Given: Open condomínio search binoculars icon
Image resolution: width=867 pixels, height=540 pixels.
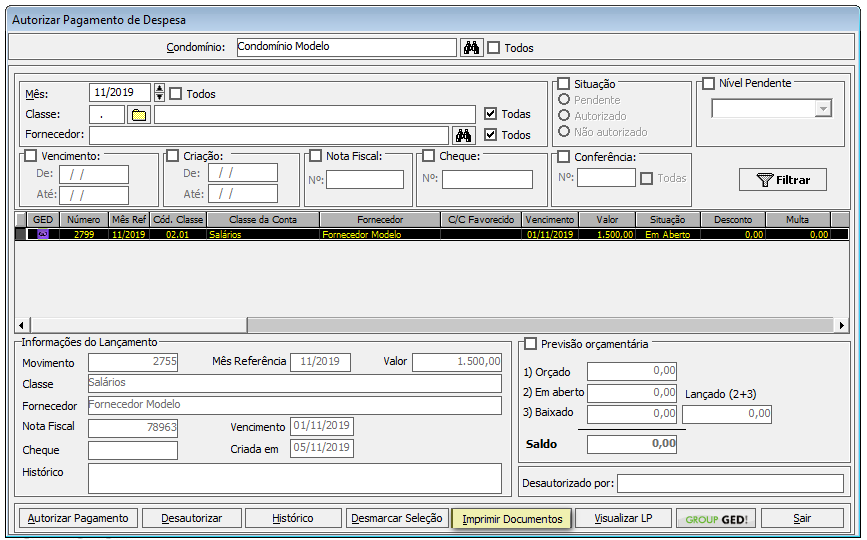Looking at the screenshot, I should tap(471, 48).
